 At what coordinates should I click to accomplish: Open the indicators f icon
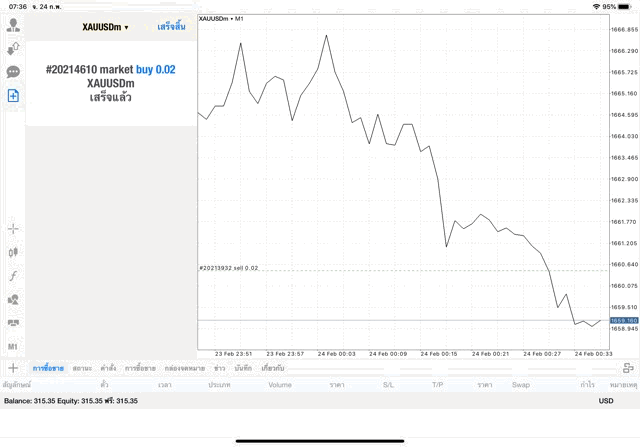coord(13,276)
